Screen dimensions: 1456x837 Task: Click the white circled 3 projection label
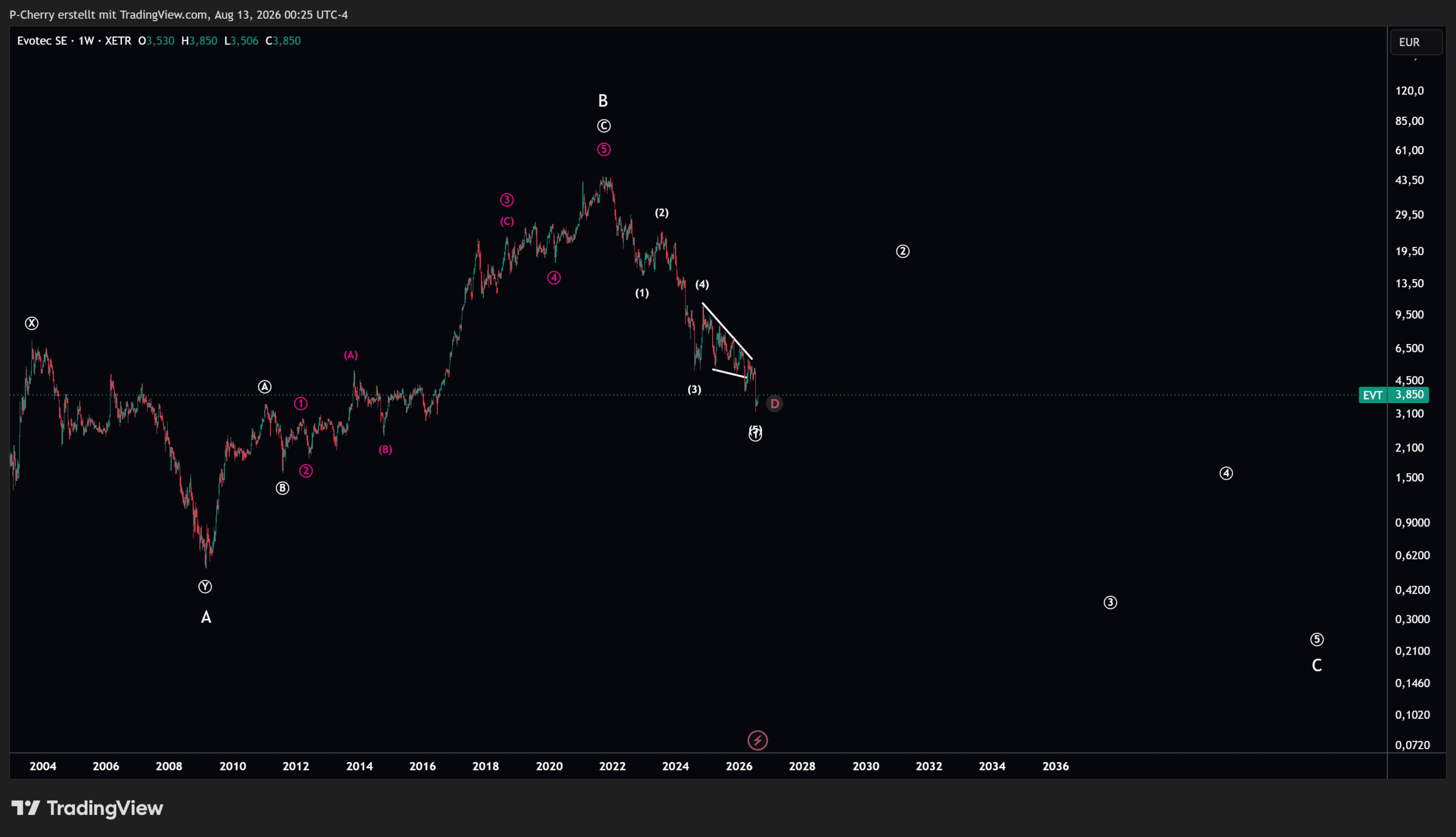pos(1110,603)
